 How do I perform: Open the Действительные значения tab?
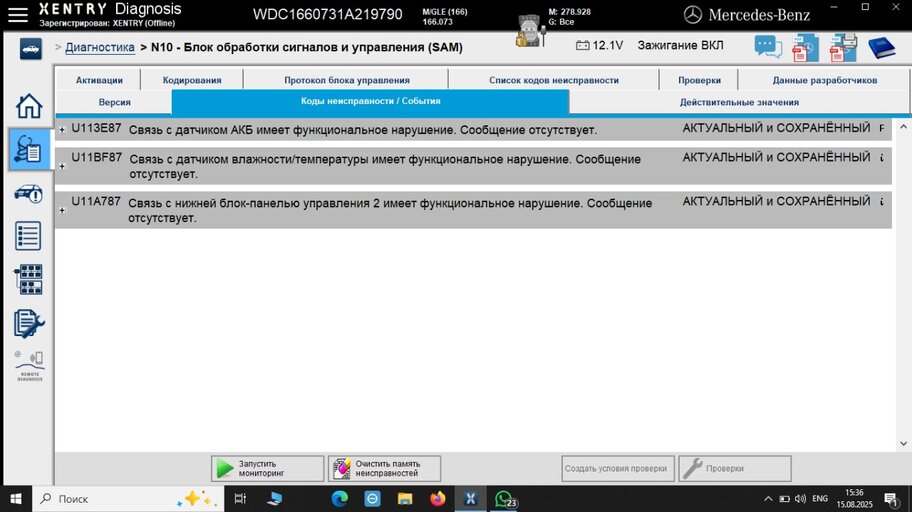(x=739, y=102)
